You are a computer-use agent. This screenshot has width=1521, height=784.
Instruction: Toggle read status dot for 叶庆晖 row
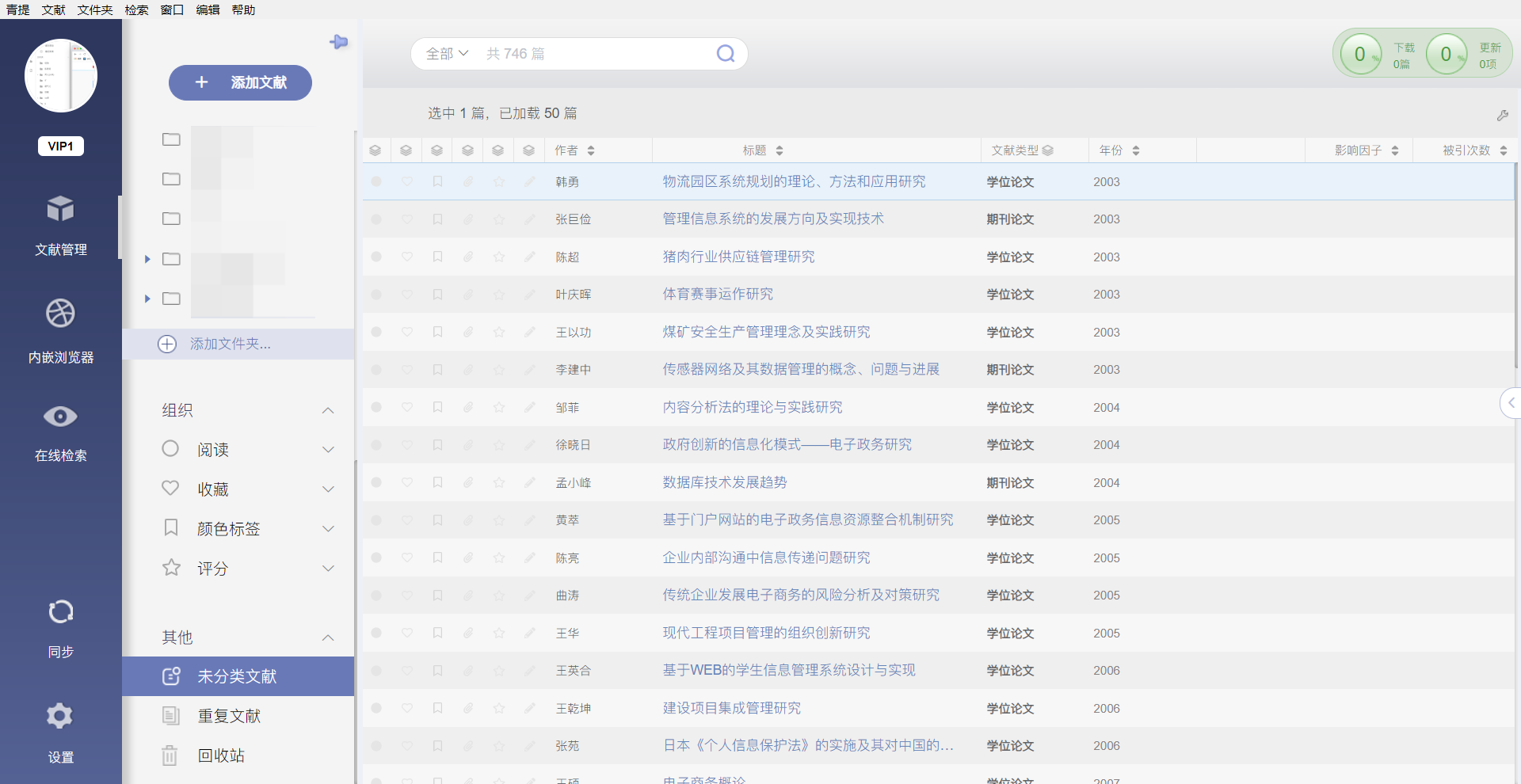[376, 295]
